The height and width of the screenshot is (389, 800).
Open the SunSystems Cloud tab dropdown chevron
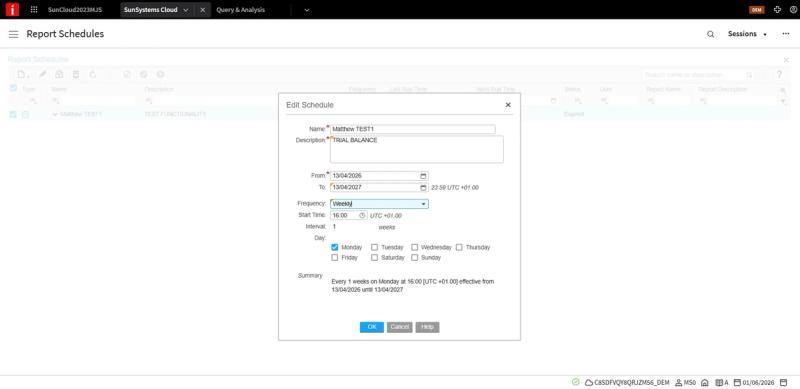[x=185, y=10]
